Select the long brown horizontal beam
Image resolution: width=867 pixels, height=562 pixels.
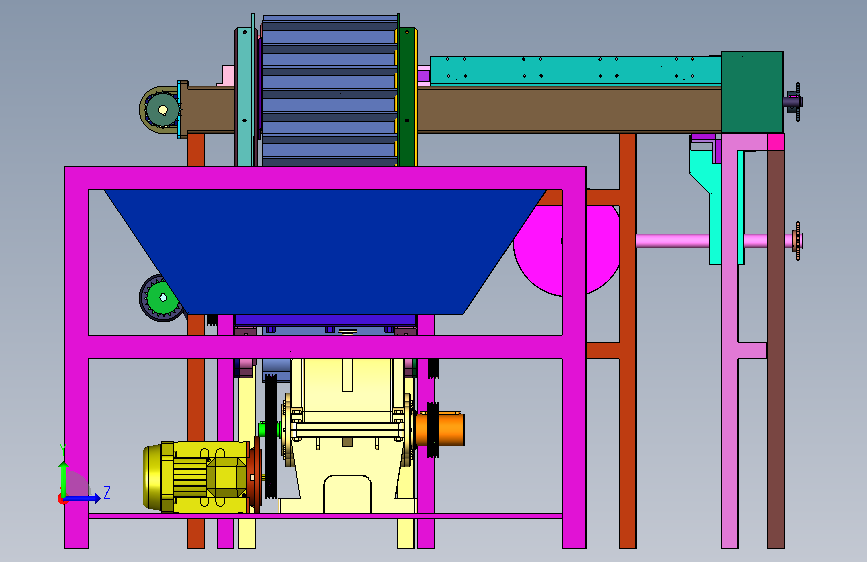569,109
